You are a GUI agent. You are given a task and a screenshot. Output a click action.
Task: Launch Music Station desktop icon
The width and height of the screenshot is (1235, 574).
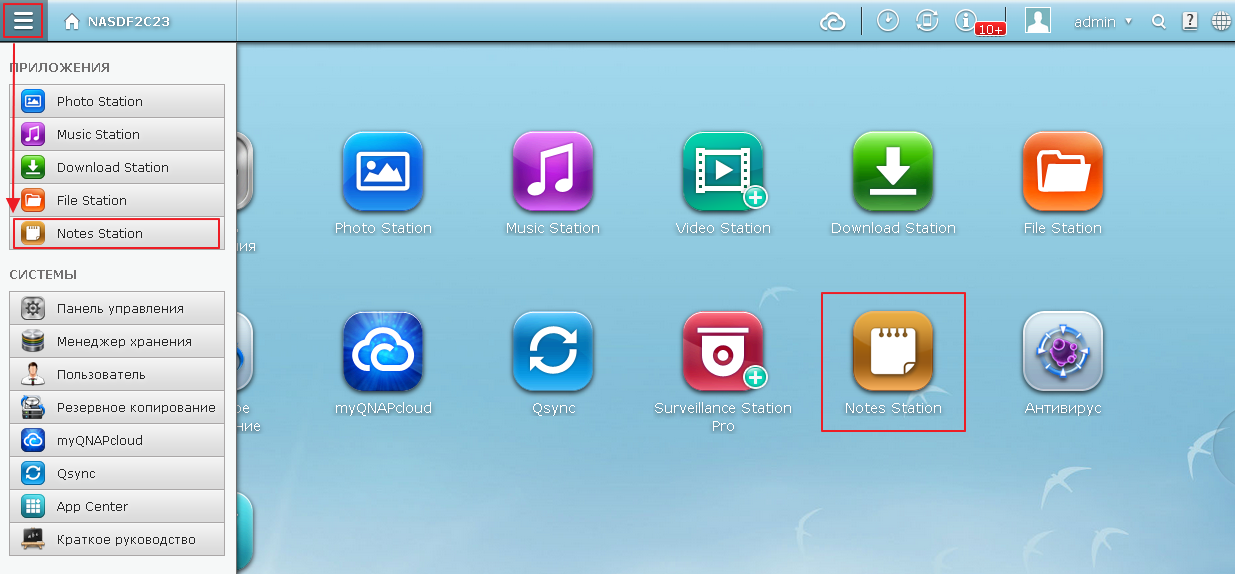pos(553,171)
